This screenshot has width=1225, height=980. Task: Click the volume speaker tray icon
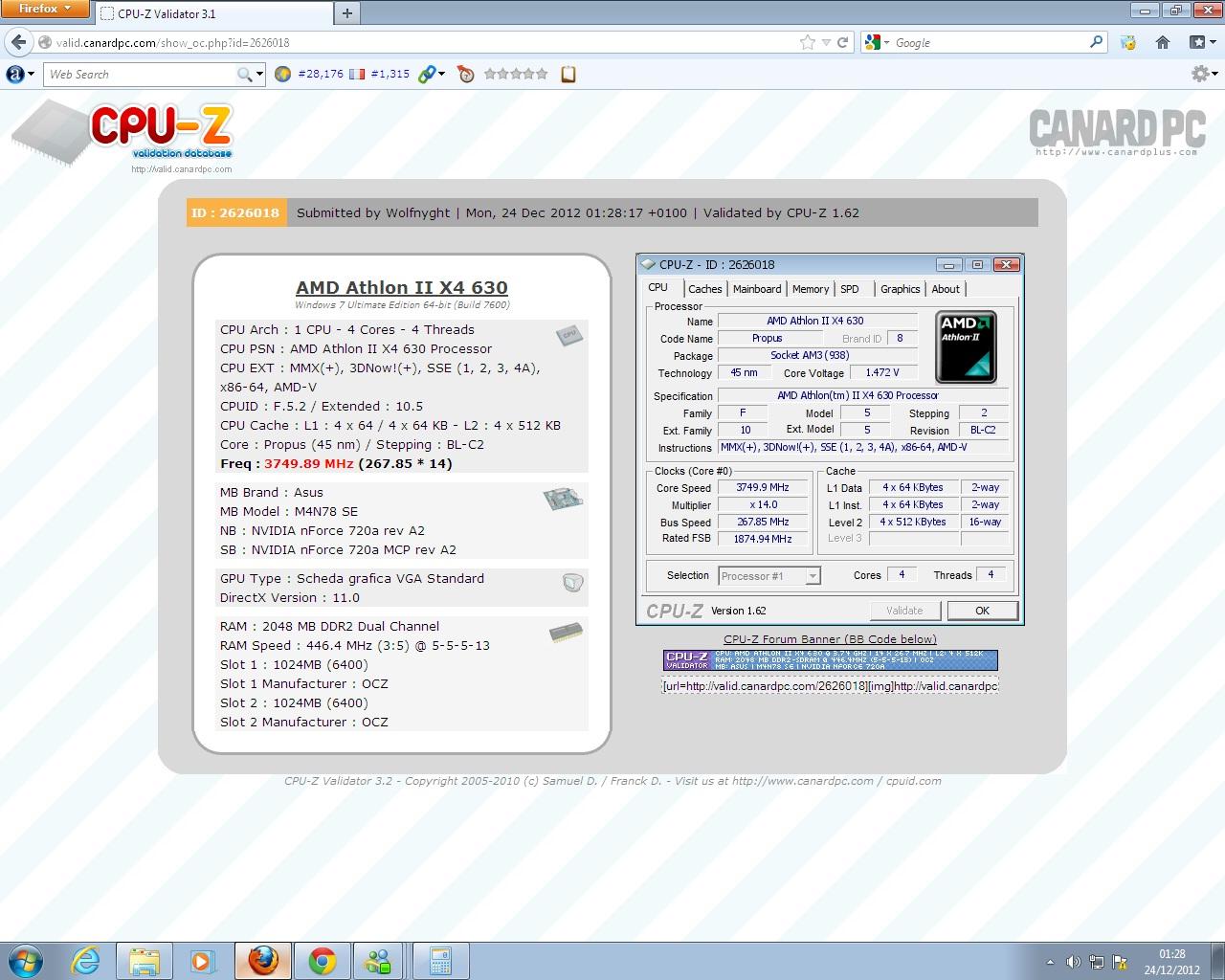point(1074,962)
